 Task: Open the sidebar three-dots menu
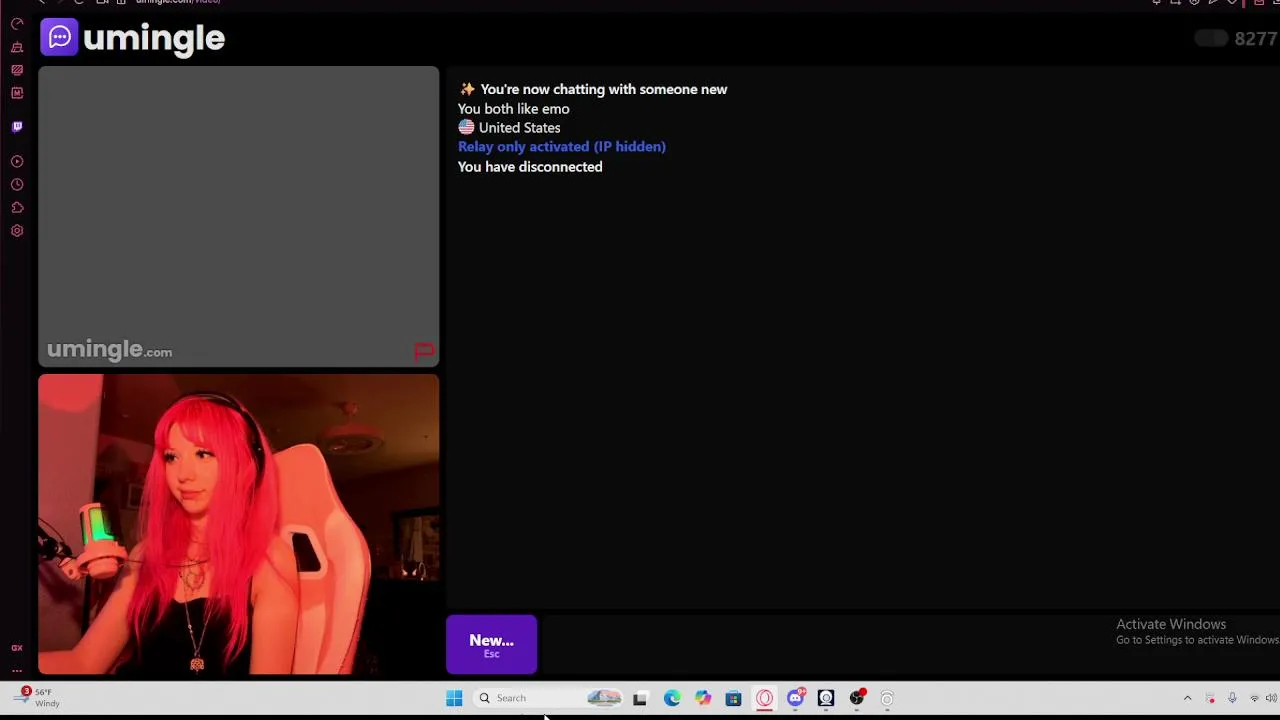tap(17, 670)
